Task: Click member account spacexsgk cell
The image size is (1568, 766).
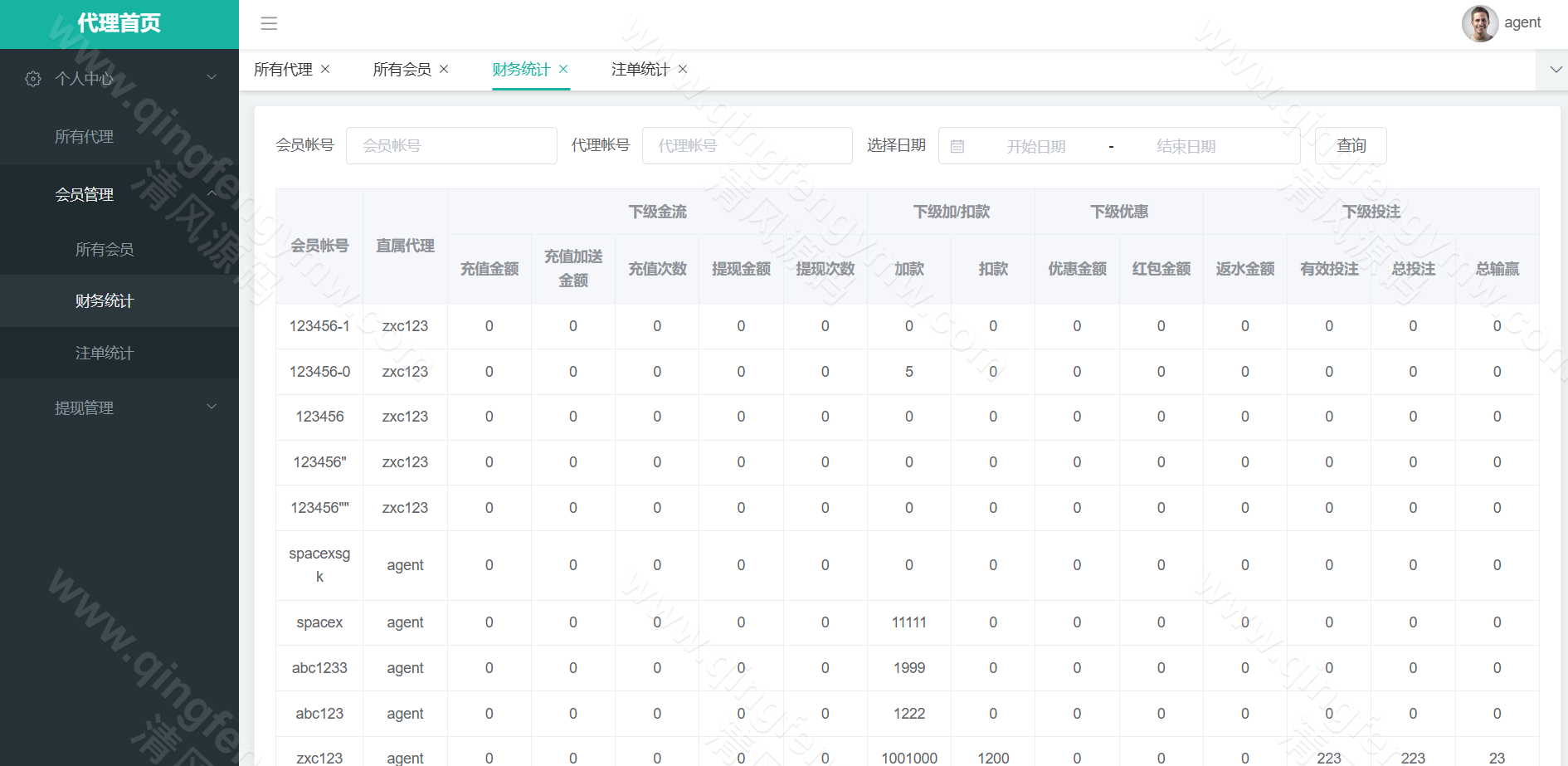Action: click(319, 566)
